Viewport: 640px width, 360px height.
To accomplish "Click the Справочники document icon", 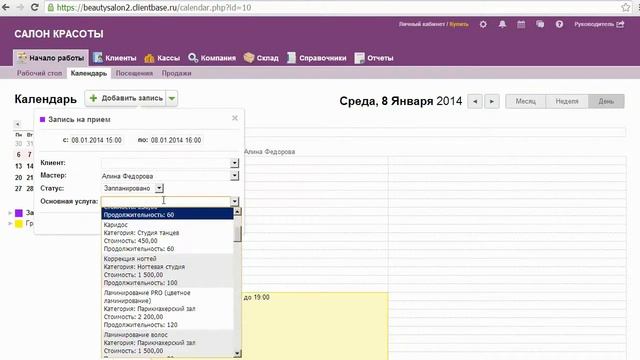I will pos(291,58).
